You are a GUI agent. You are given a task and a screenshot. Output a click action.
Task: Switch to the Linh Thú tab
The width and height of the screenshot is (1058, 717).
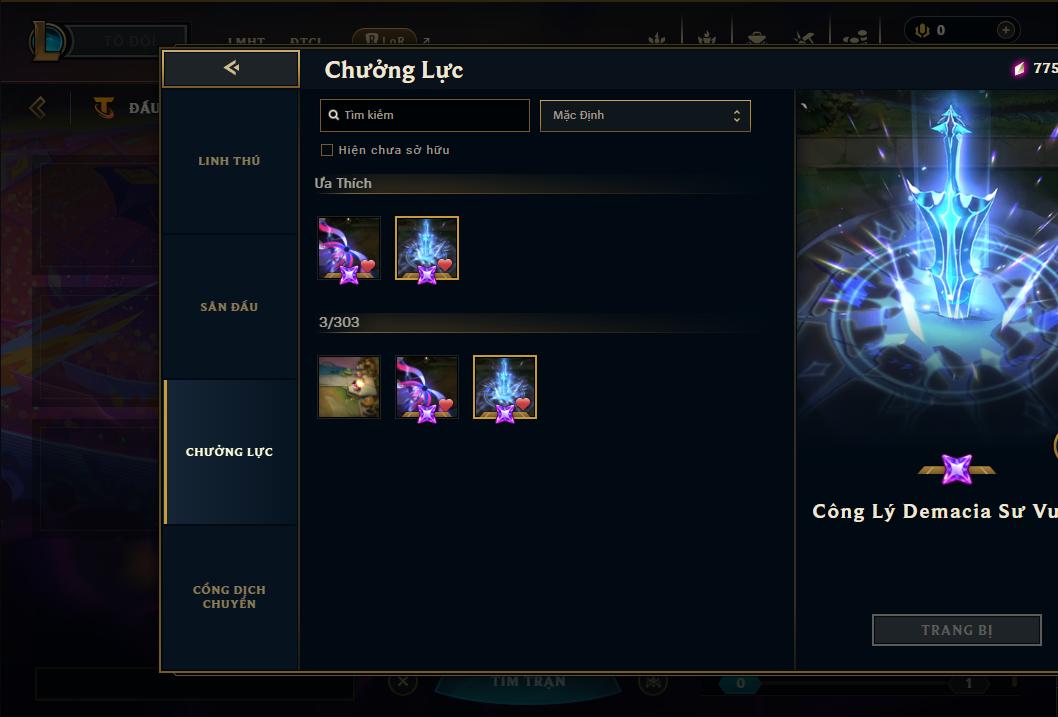tap(229, 161)
